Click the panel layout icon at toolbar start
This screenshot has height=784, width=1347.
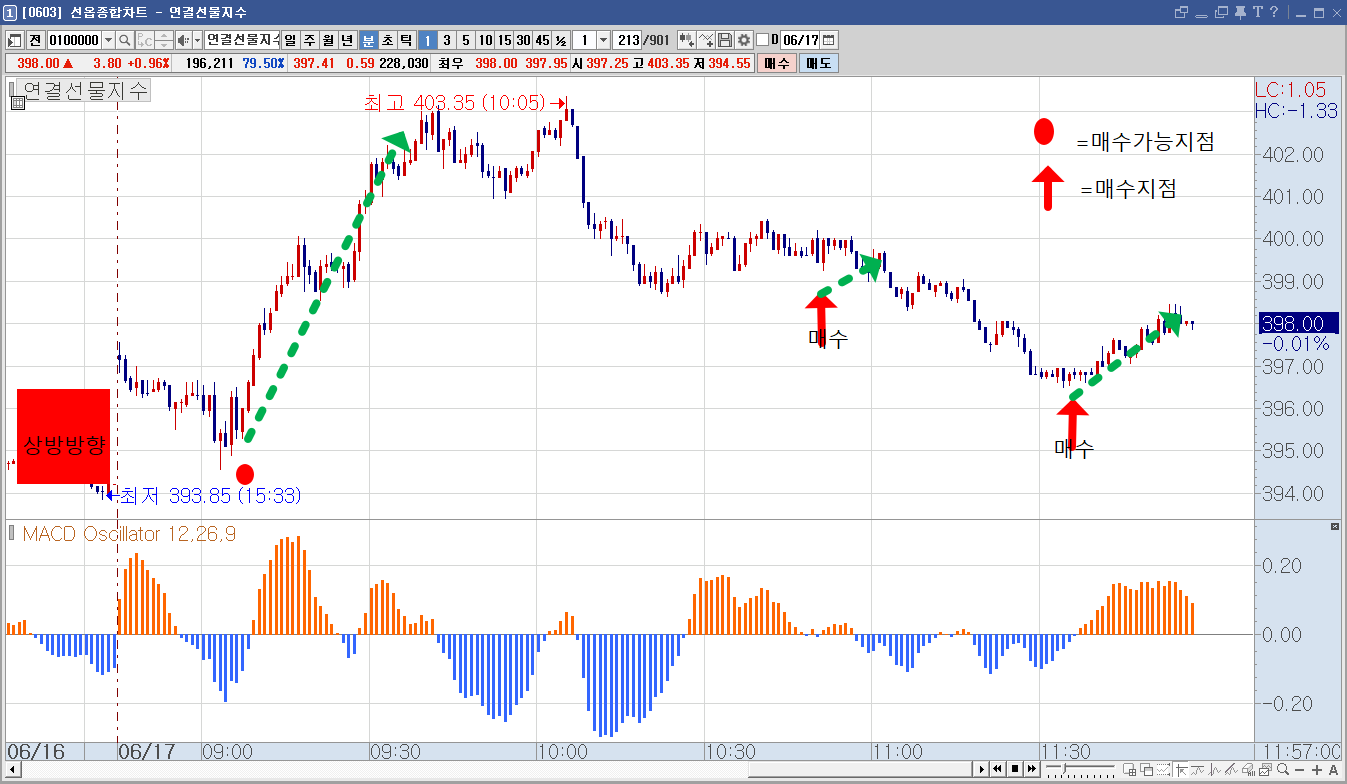point(15,40)
